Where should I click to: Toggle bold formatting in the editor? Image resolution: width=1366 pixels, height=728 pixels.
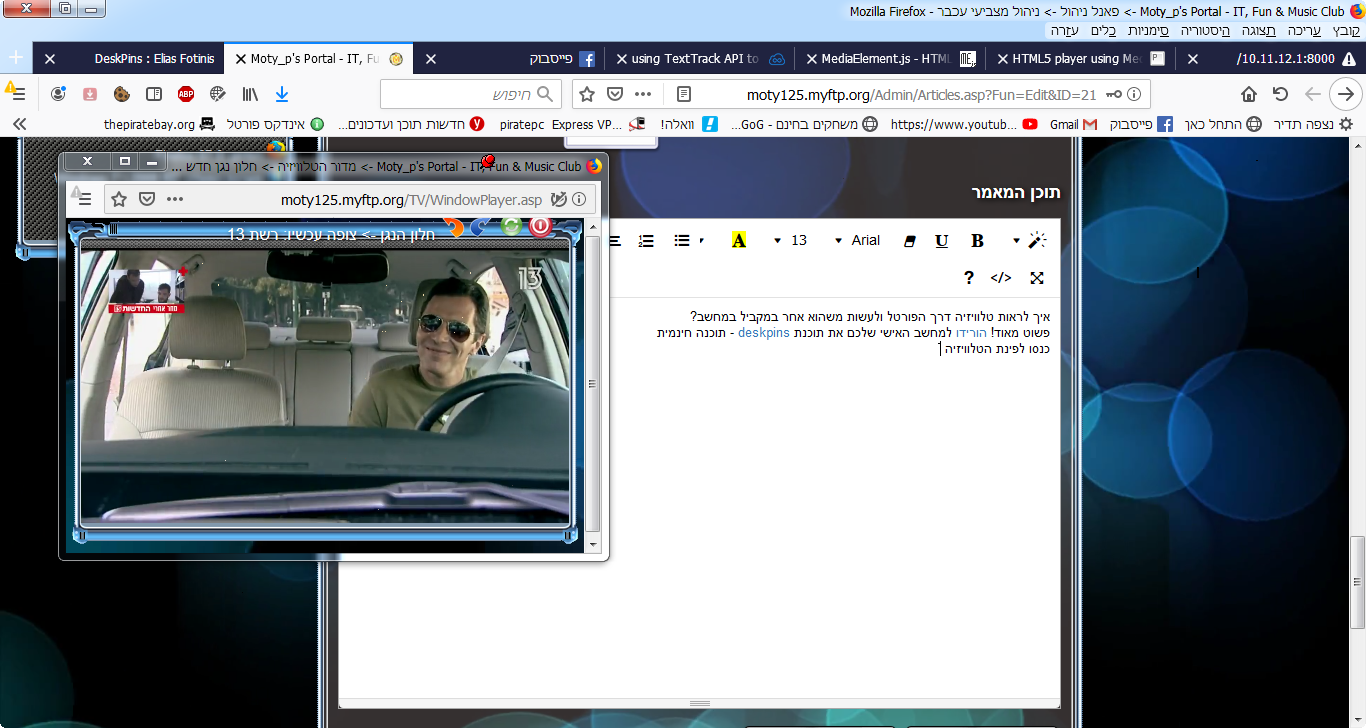[977, 241]
